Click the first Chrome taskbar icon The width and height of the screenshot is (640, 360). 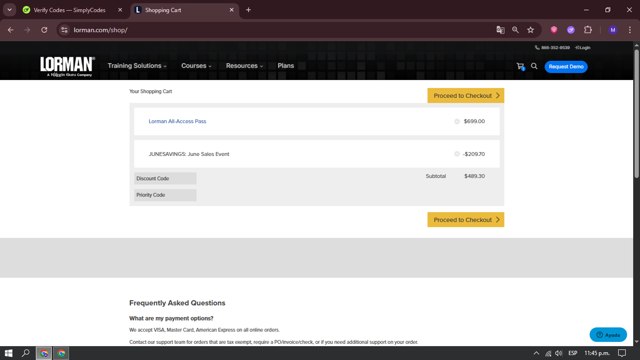(x=44, y=353)
